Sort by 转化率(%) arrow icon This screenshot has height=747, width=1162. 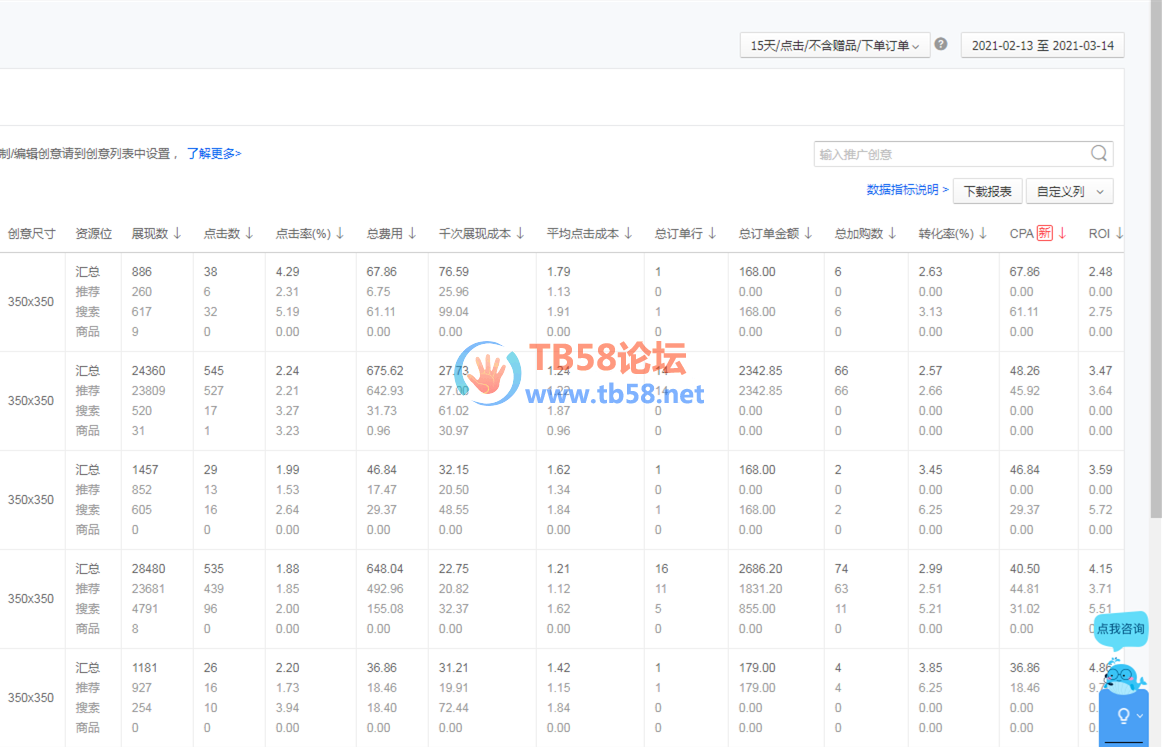click(x=983, y=233)
